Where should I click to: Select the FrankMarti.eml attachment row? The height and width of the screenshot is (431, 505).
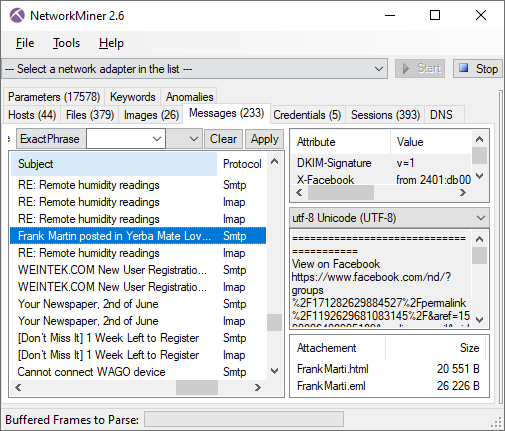(x=389, y=386)
